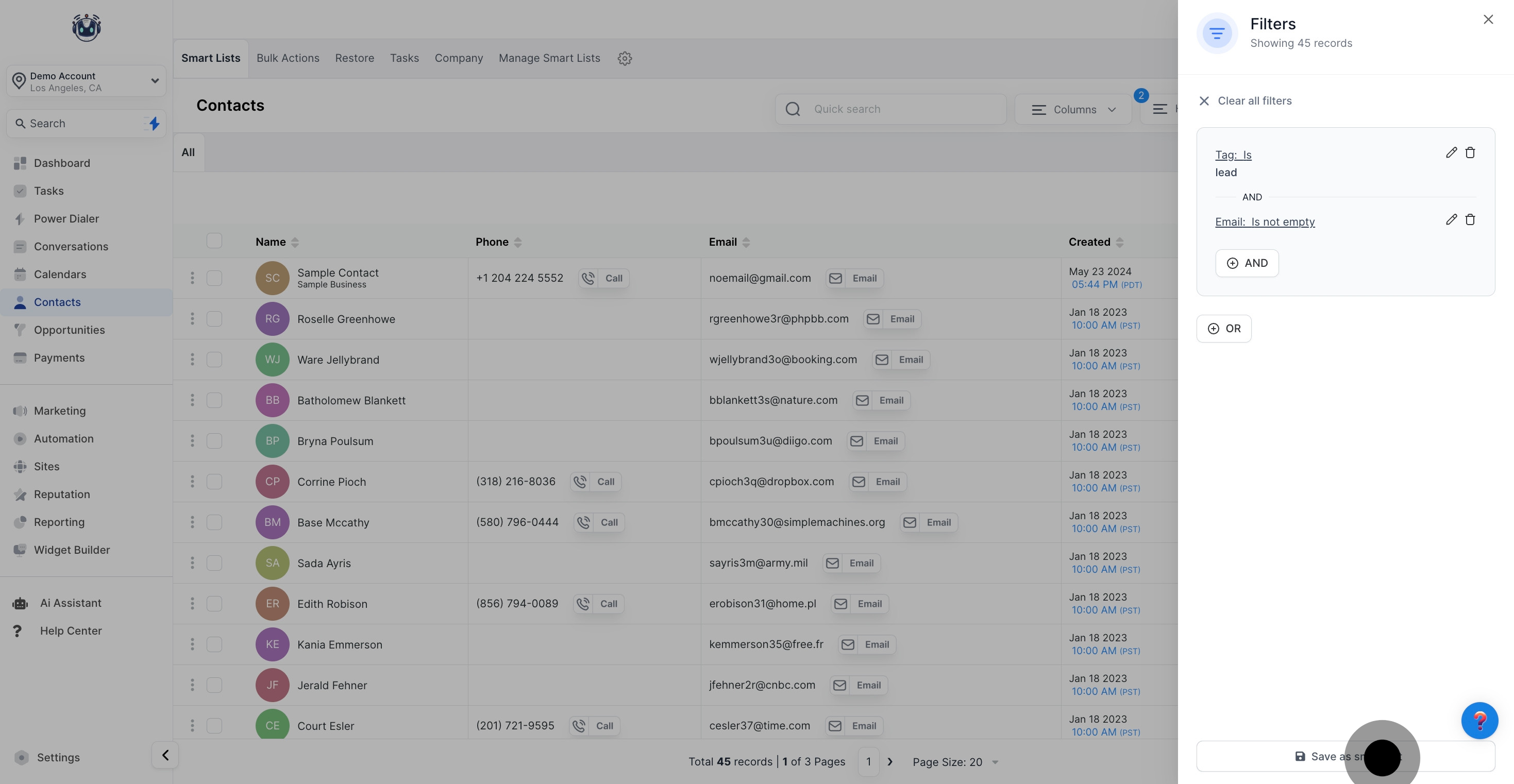Delete the Email Is not empty filter
The height and width of the screenshot is (784, 1514).
[x=1470, y=220]
